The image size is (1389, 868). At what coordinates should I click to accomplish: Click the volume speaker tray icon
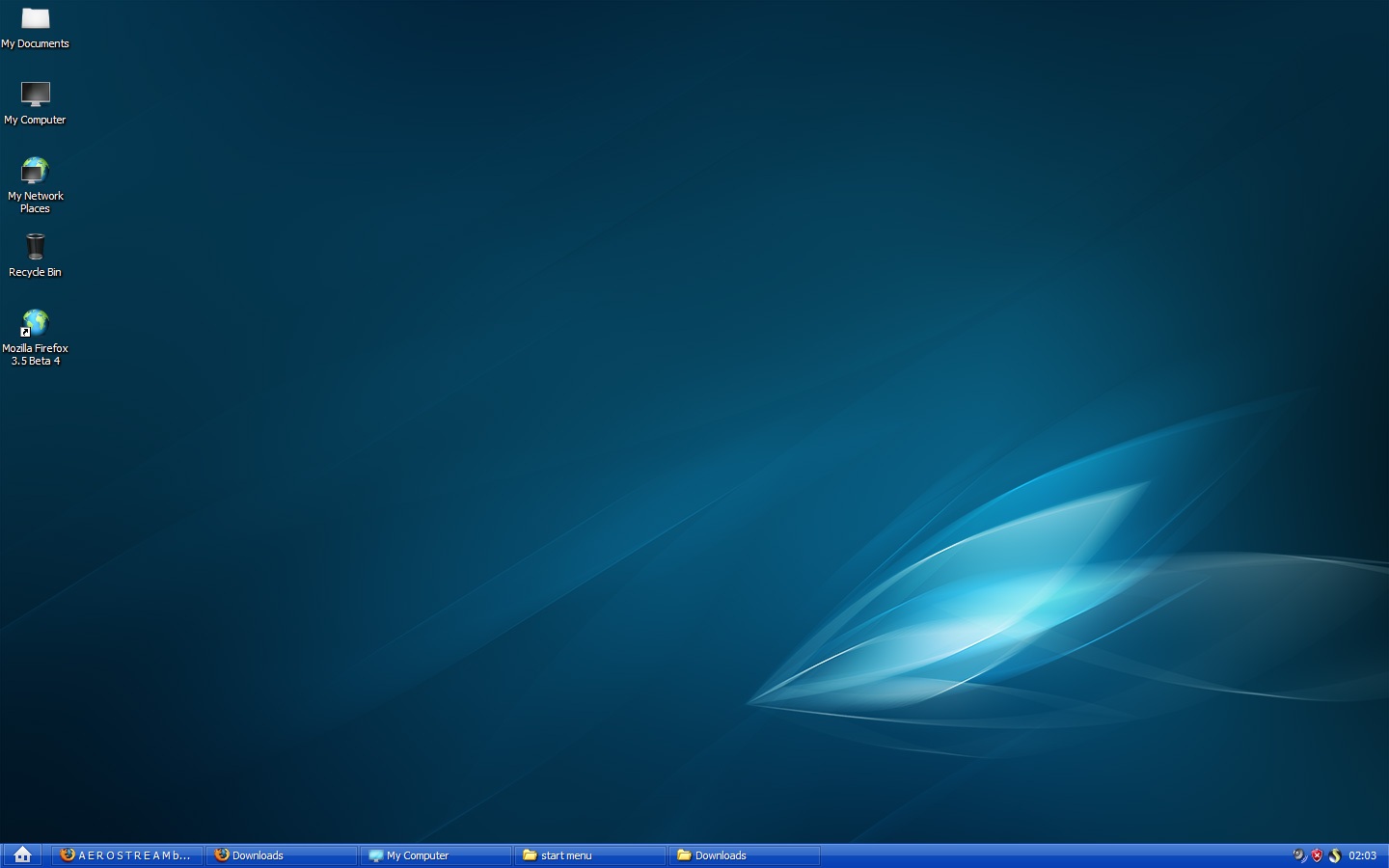[x=1299, y=855]
